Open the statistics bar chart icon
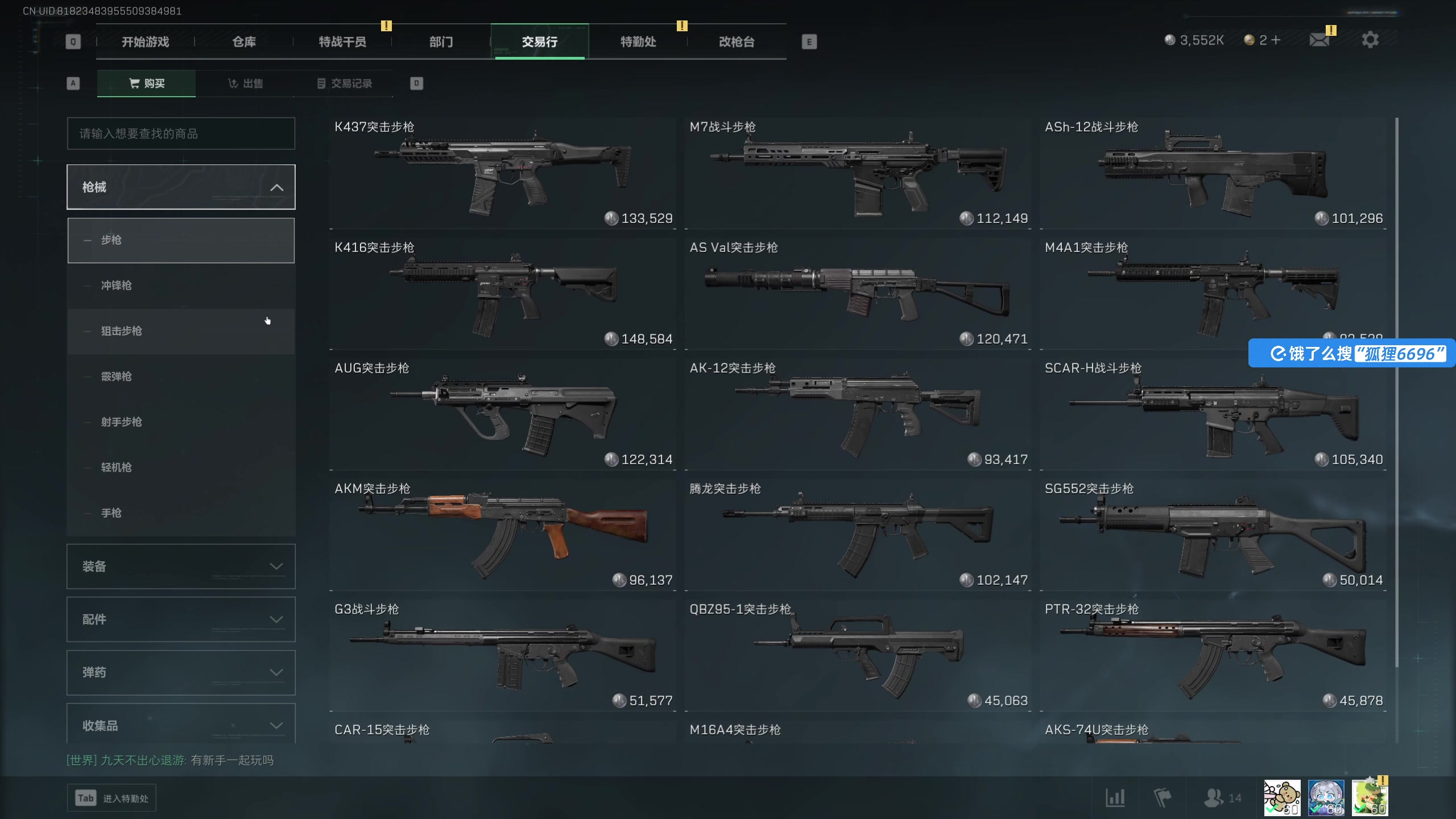Viewport: 1456px width, 819px height. (1115, 797)
